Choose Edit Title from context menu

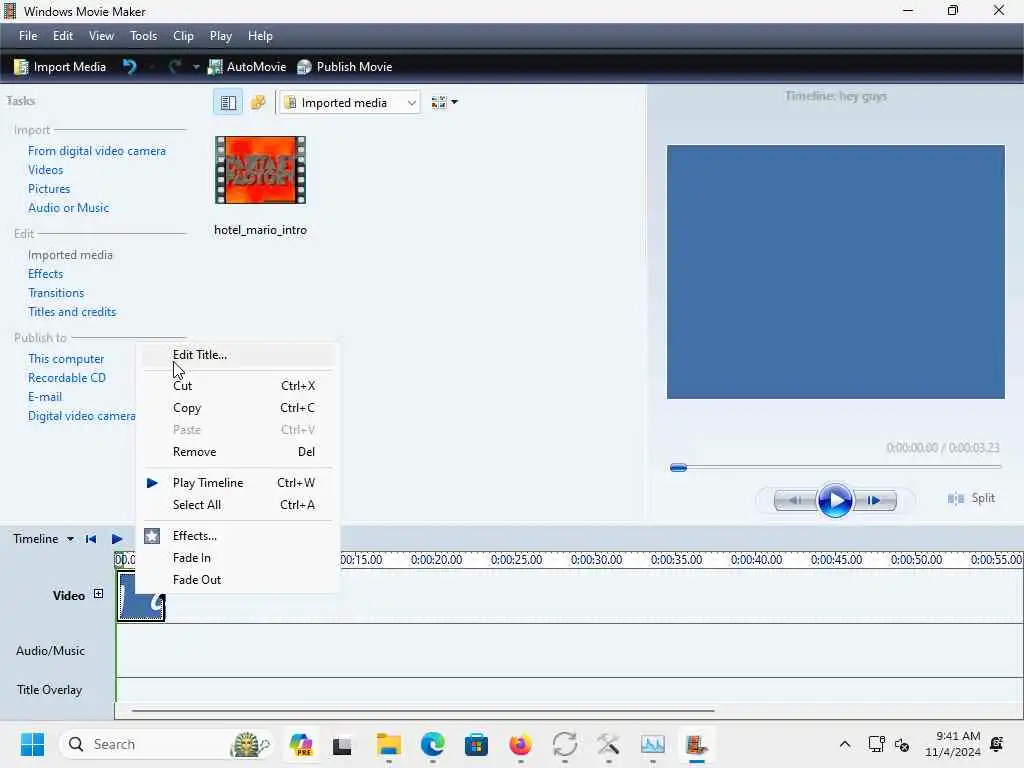pyautogui.click(x=238, y=355)
